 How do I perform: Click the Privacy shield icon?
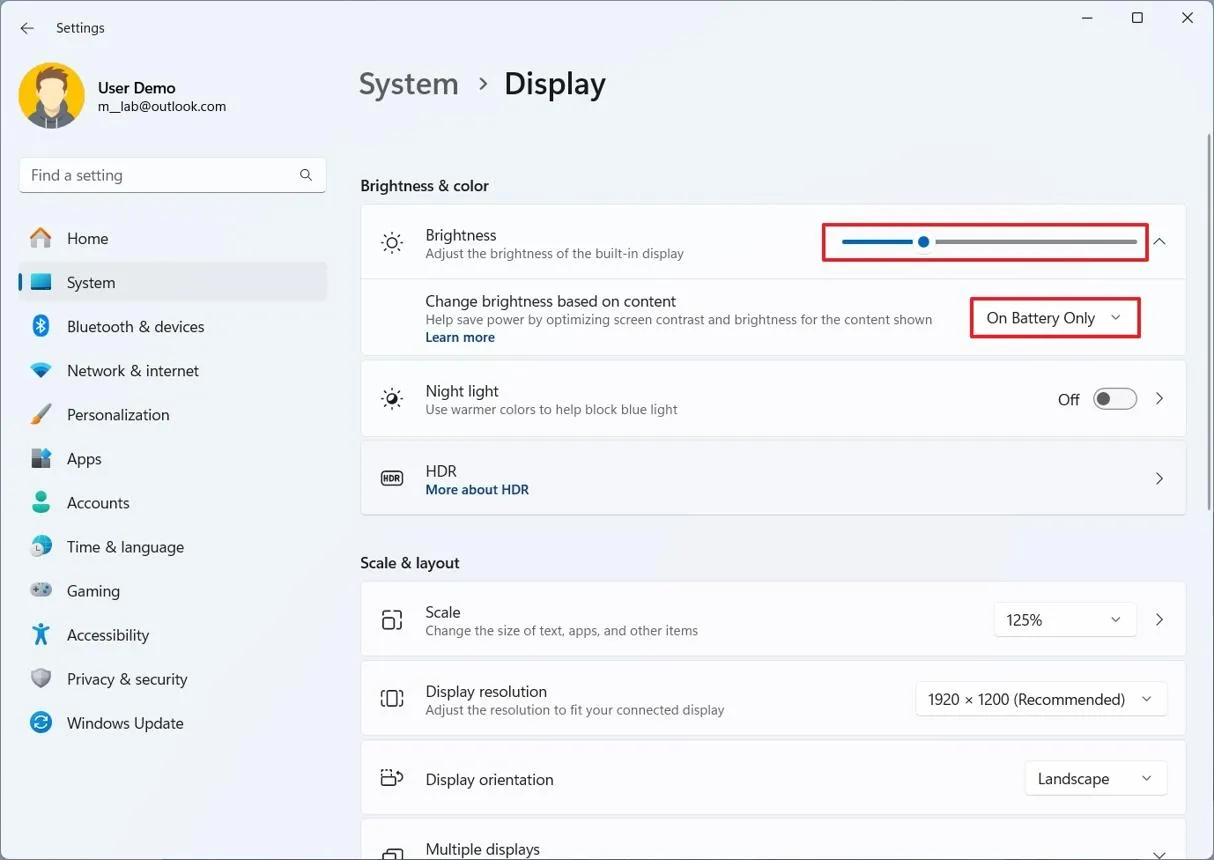tap(41, 678)
